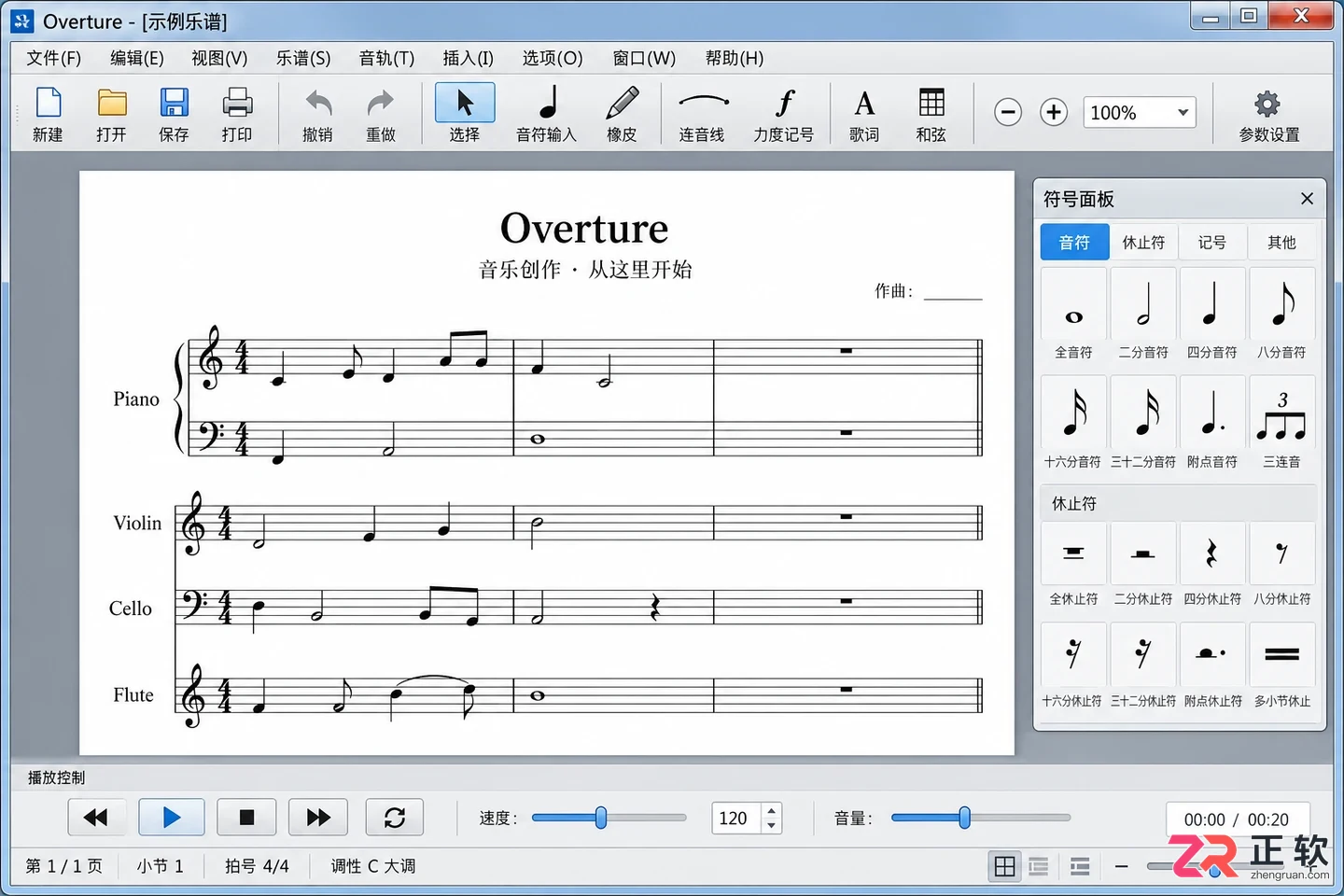
Task: Toggle loop playback button
Action: click(x=395, y=818)
